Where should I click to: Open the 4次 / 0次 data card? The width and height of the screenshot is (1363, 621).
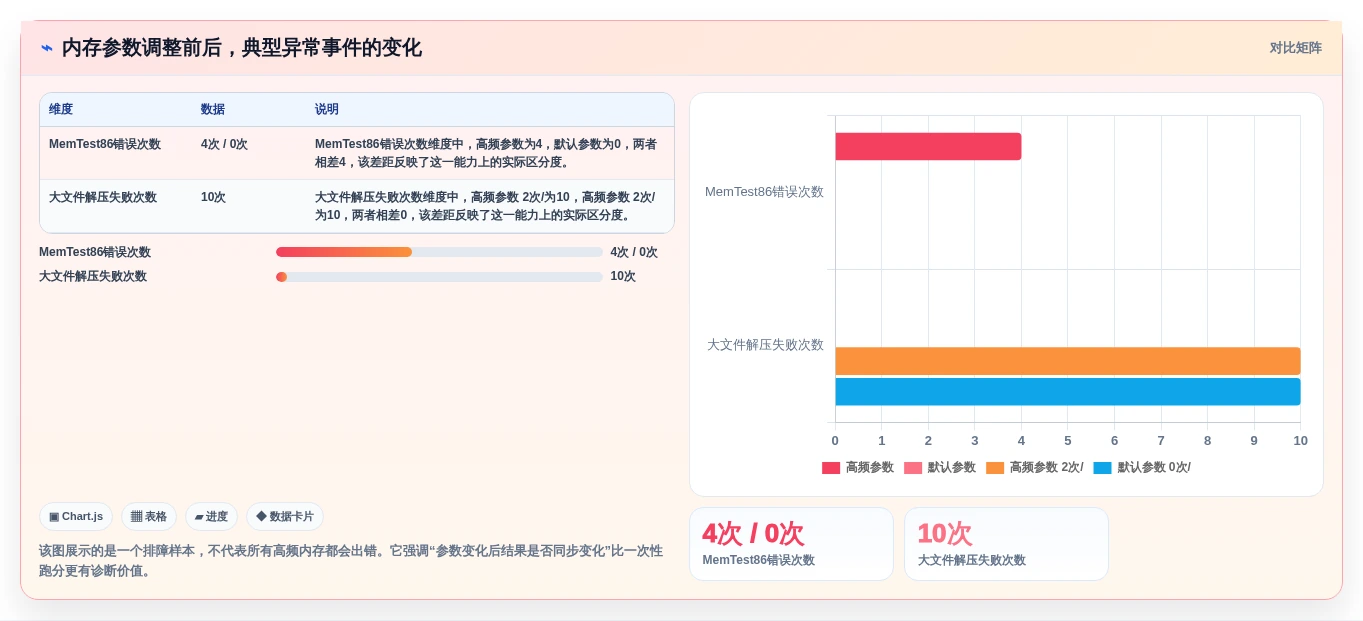point(791,544)
